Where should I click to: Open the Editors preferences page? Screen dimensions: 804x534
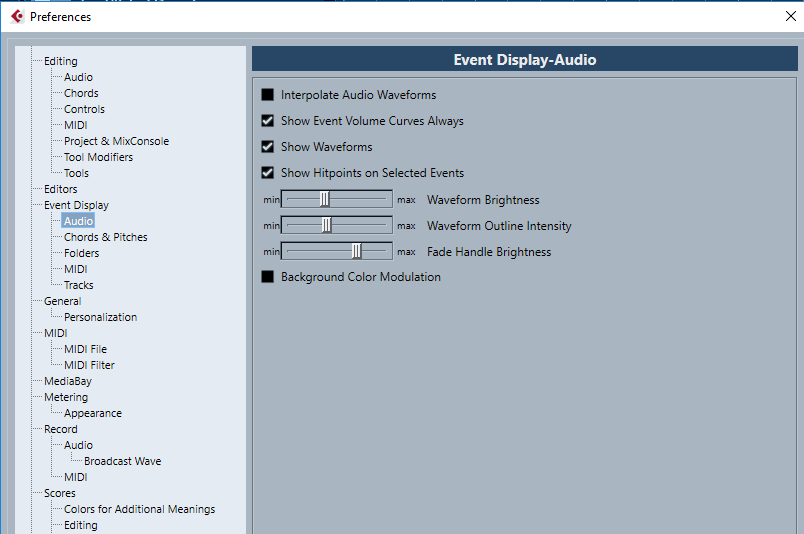(61, 189)
